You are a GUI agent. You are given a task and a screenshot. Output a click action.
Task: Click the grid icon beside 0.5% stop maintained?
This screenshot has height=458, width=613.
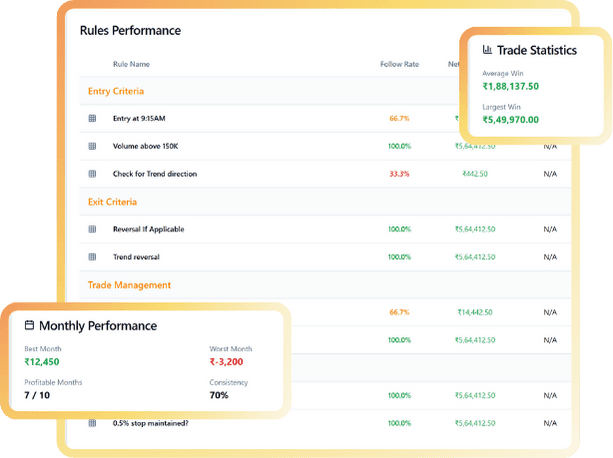point(92,424)
